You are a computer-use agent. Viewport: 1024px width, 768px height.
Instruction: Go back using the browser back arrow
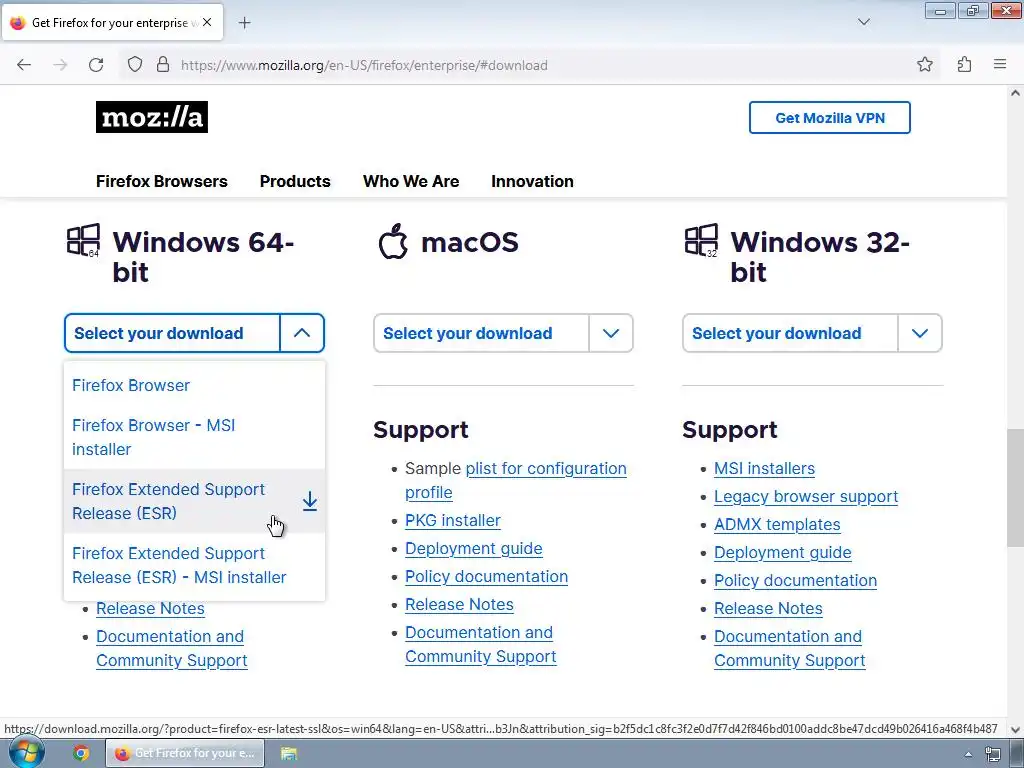click(x=24, y=65)
